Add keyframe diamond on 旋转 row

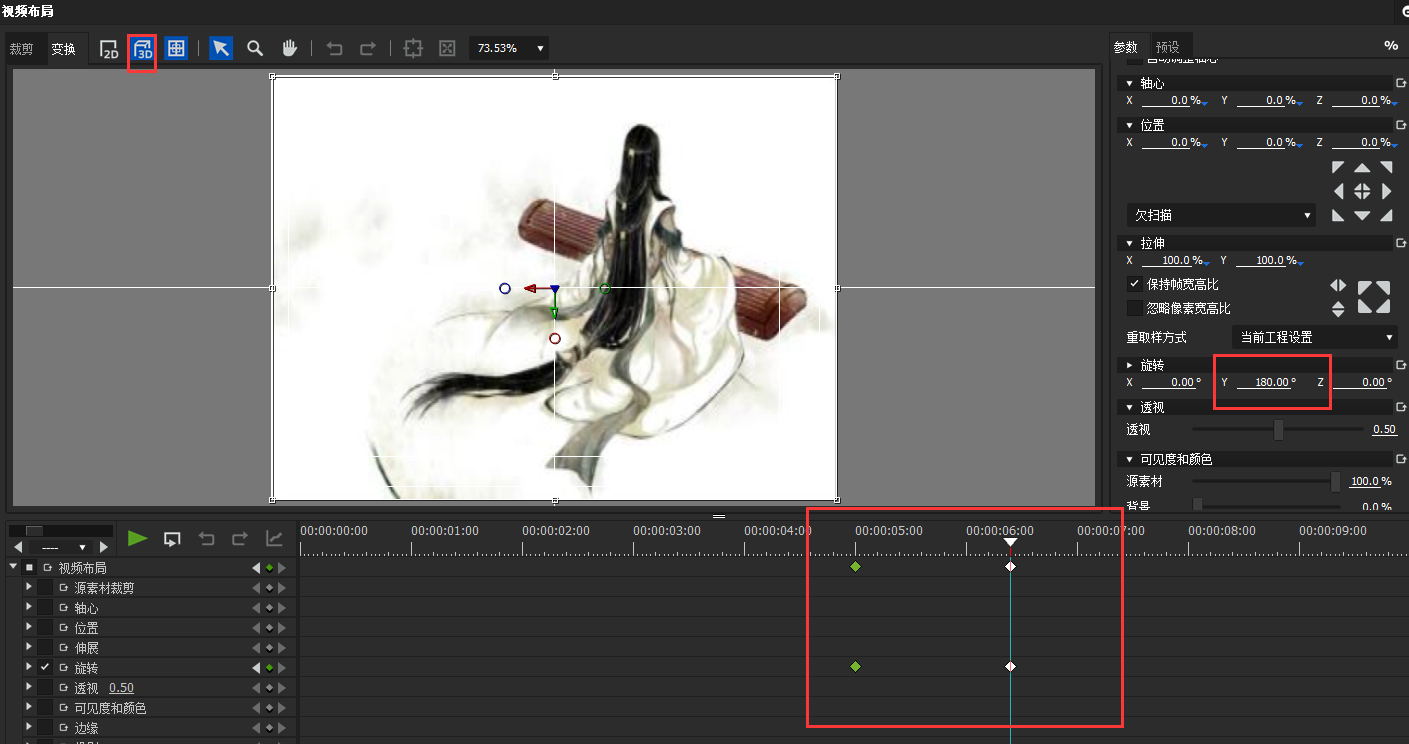(x=269, y=667)
